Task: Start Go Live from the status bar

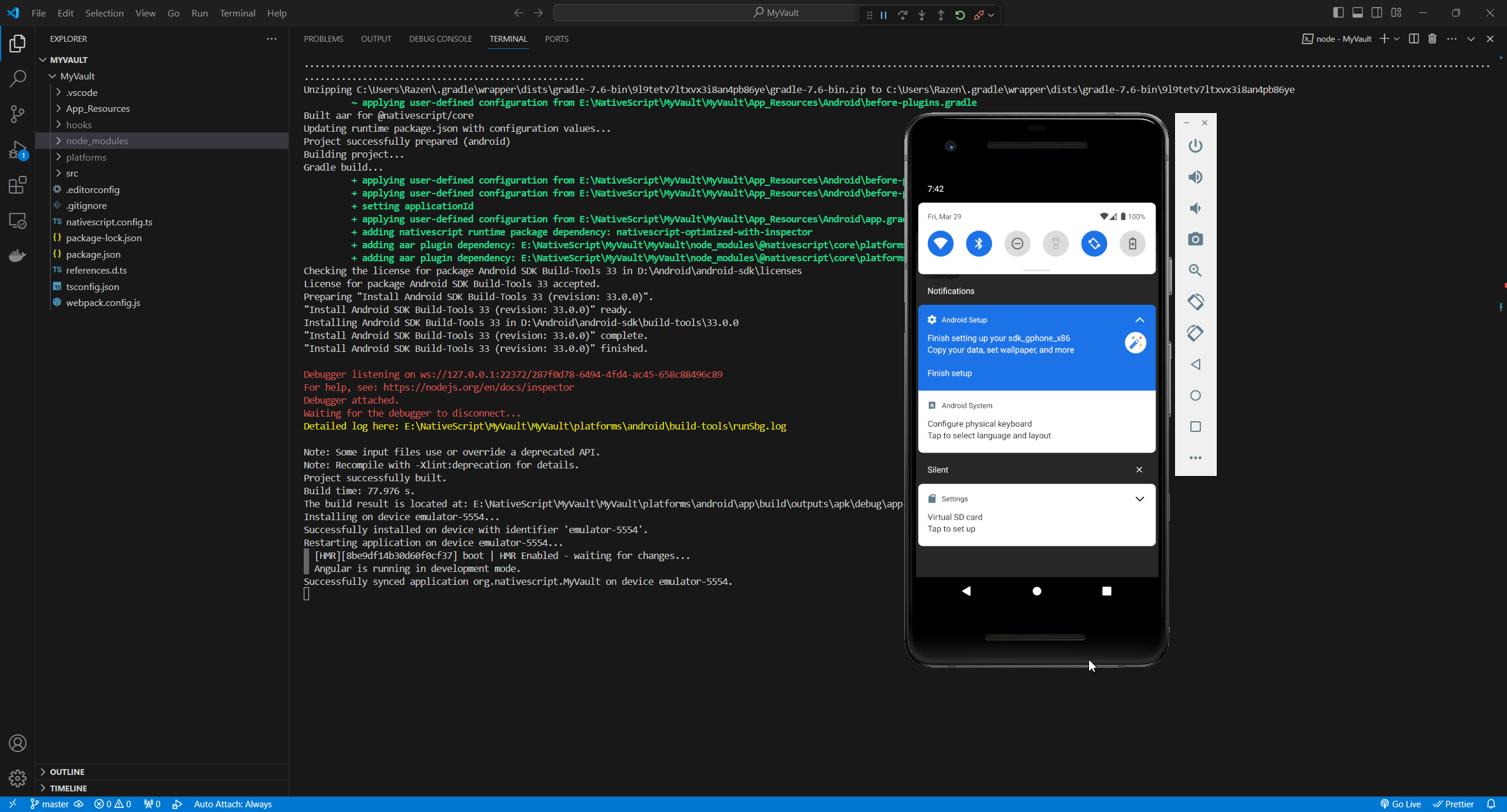Action: [x=1401, y=803]
